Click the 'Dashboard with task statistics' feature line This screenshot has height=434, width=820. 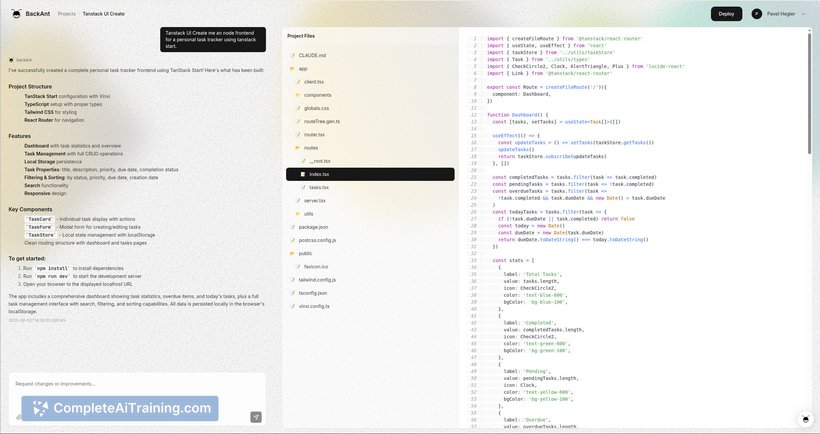click(73, 146)
